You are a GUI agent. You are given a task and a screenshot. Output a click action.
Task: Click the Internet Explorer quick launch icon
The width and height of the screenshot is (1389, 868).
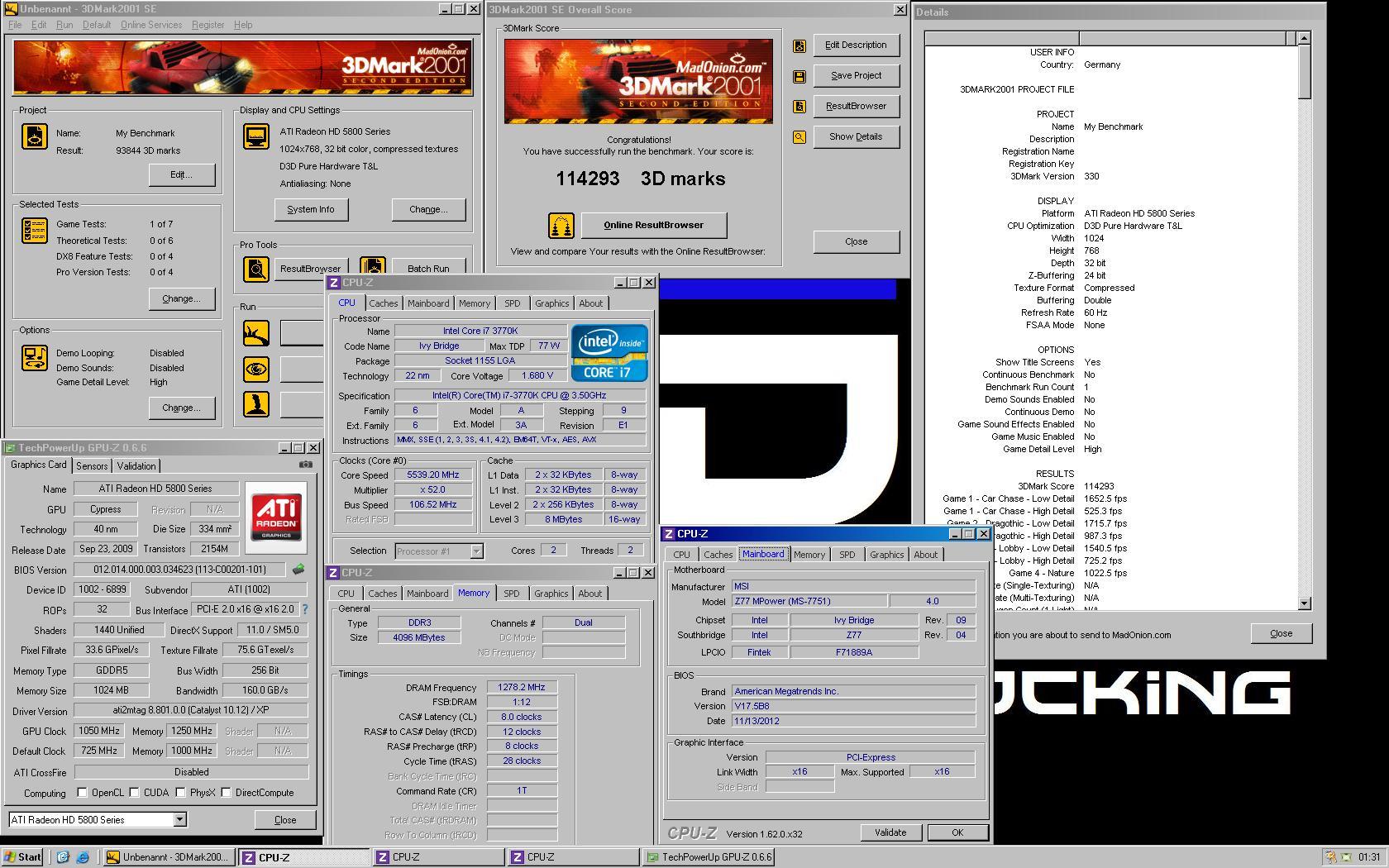(x=83, y=857)
